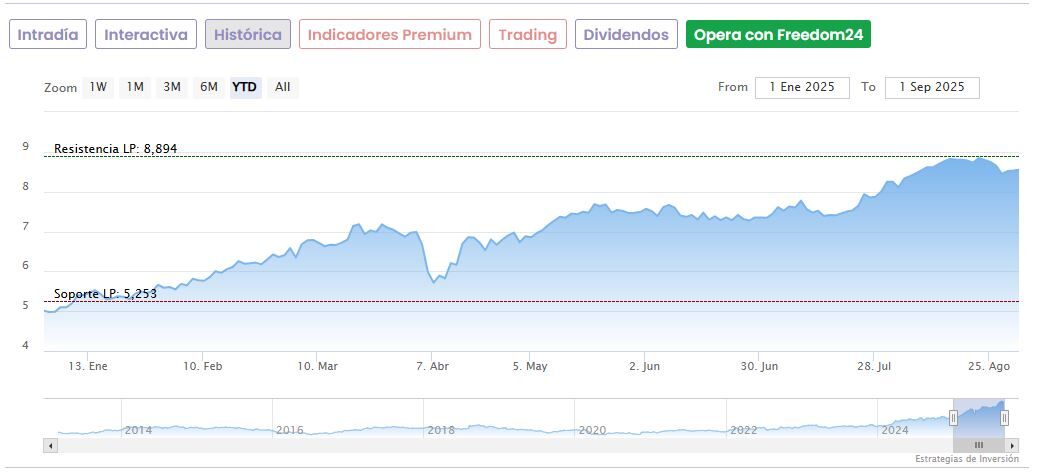Set zoom to 6M
This screenshot has width=1037, height=474.
(x=208, y=87)
